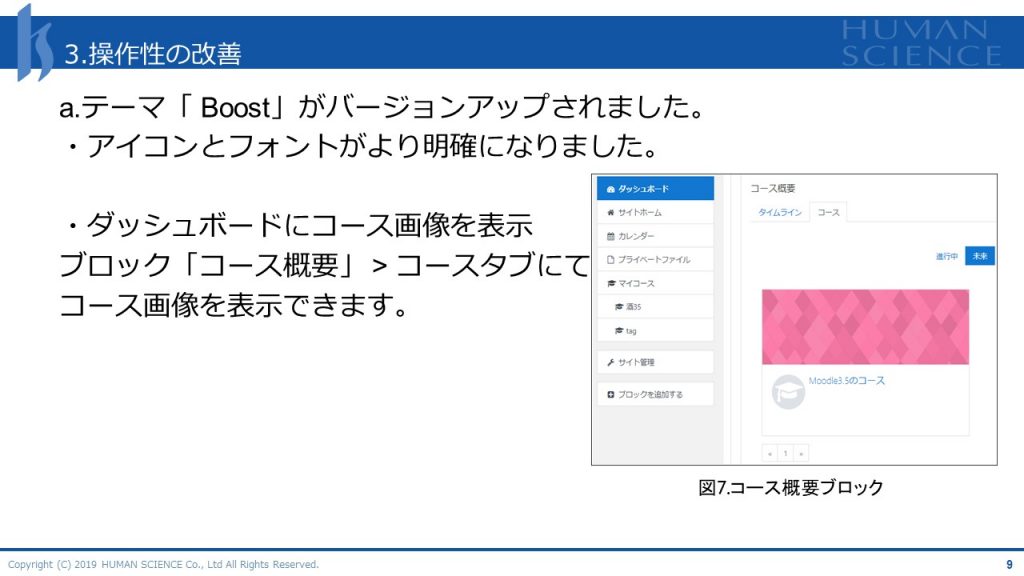1024x576 pixels.
Task: Open the tag course in sidebar
Action: pos(655,330)
